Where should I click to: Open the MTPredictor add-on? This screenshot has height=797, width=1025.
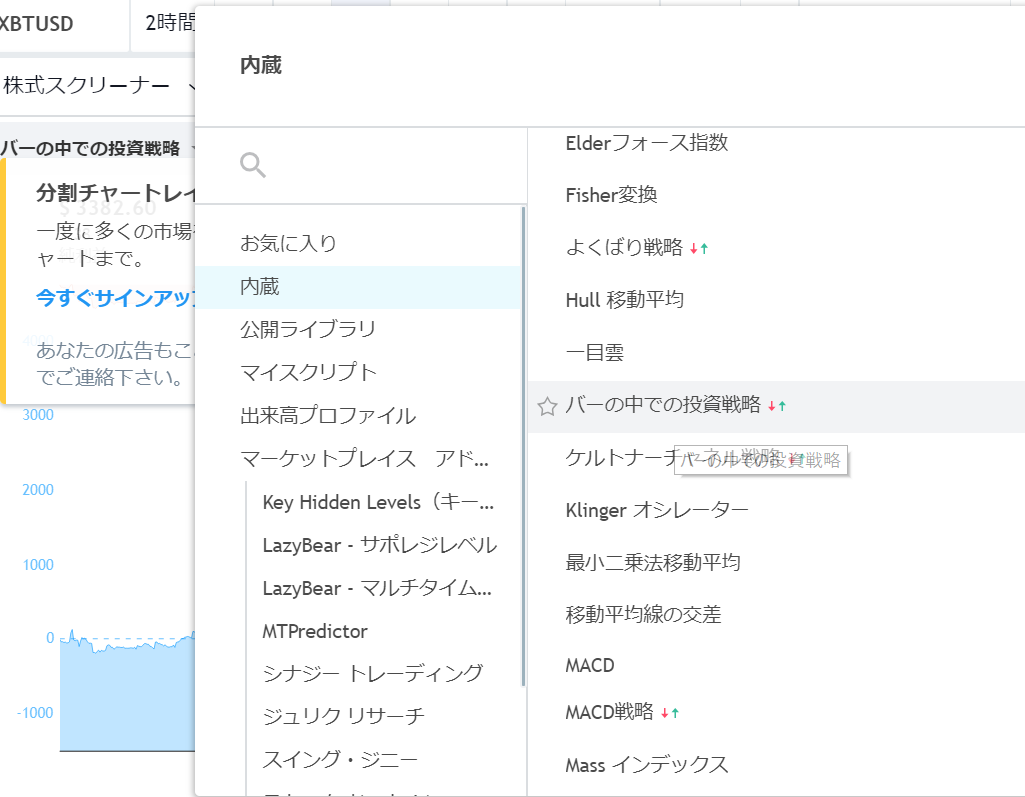coord(315,631)
